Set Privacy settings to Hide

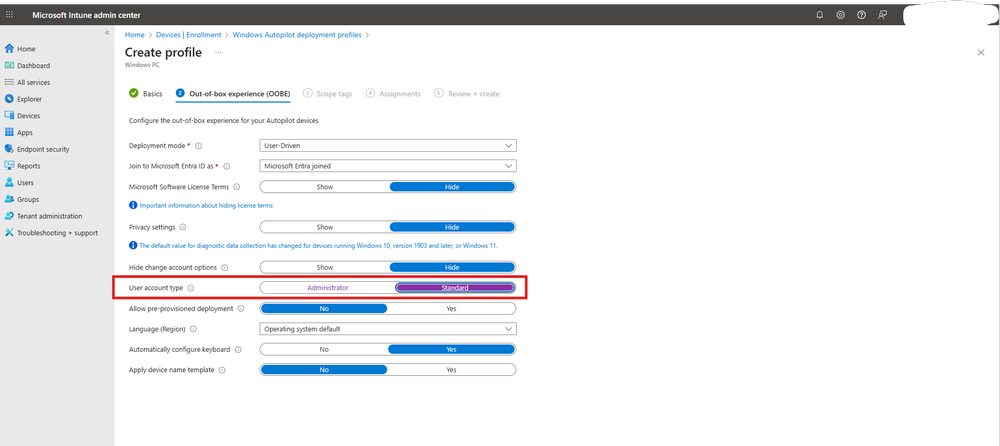coord(452,227)
